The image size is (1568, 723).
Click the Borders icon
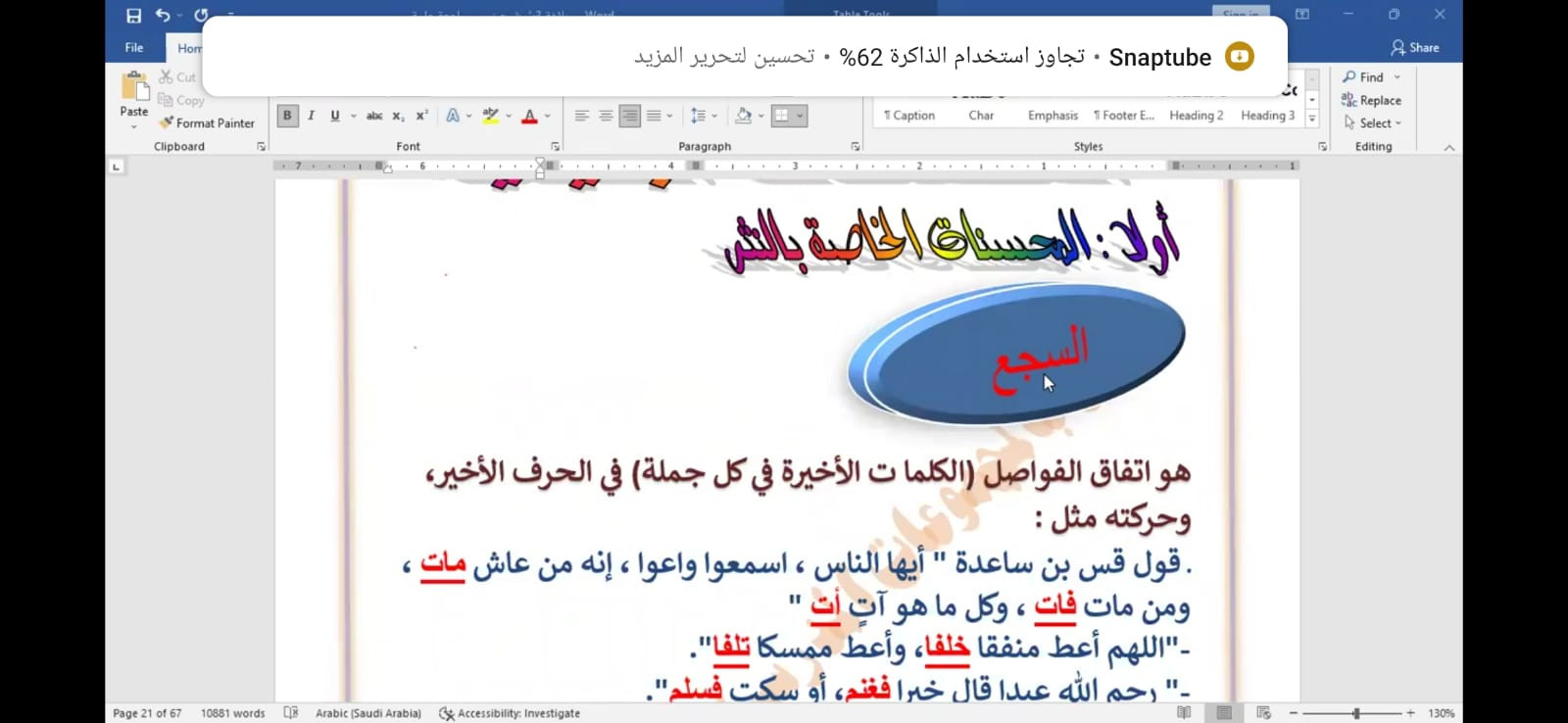(x=781, y=116)
